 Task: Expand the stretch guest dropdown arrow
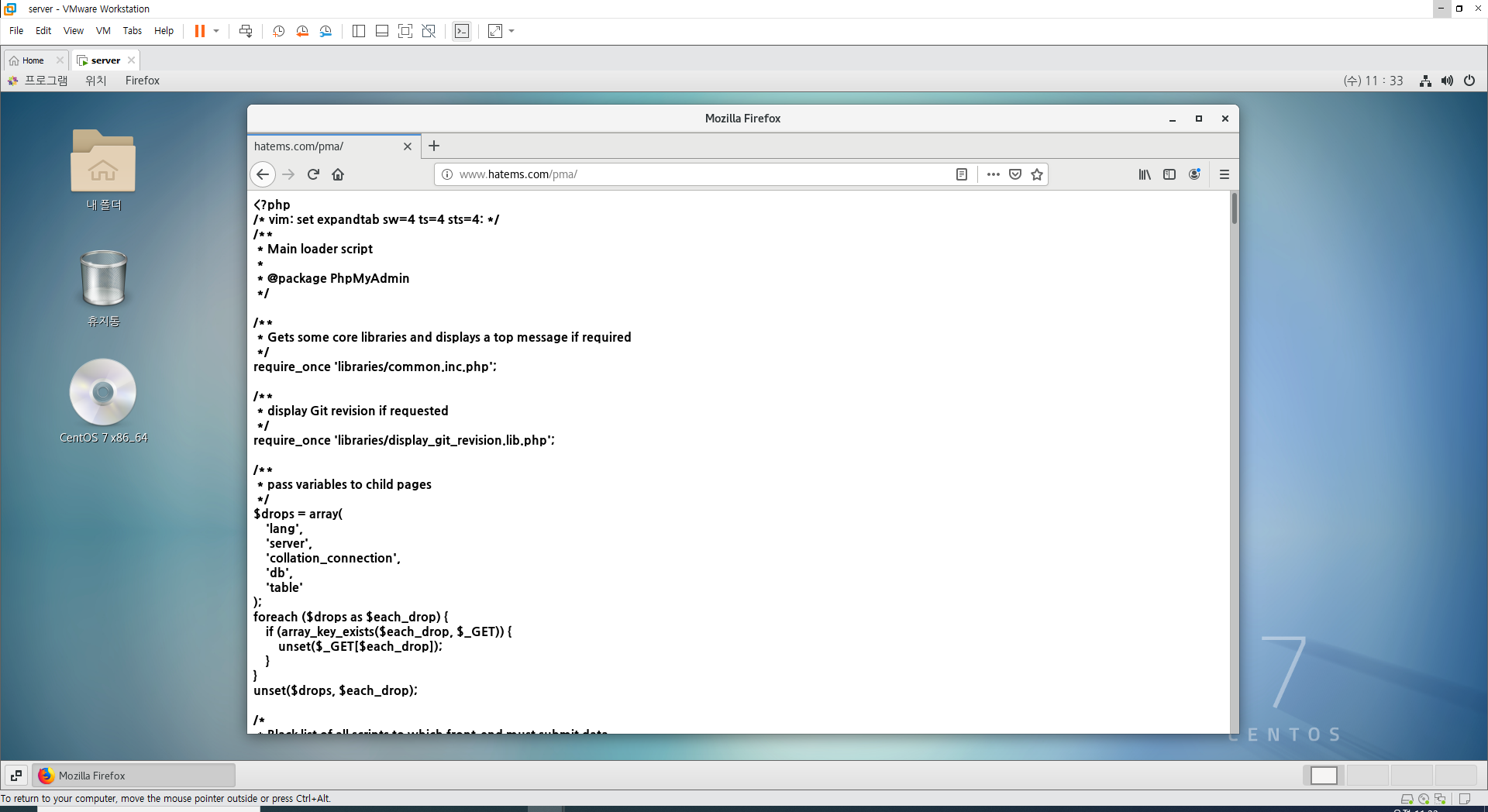tap(511, 31)
